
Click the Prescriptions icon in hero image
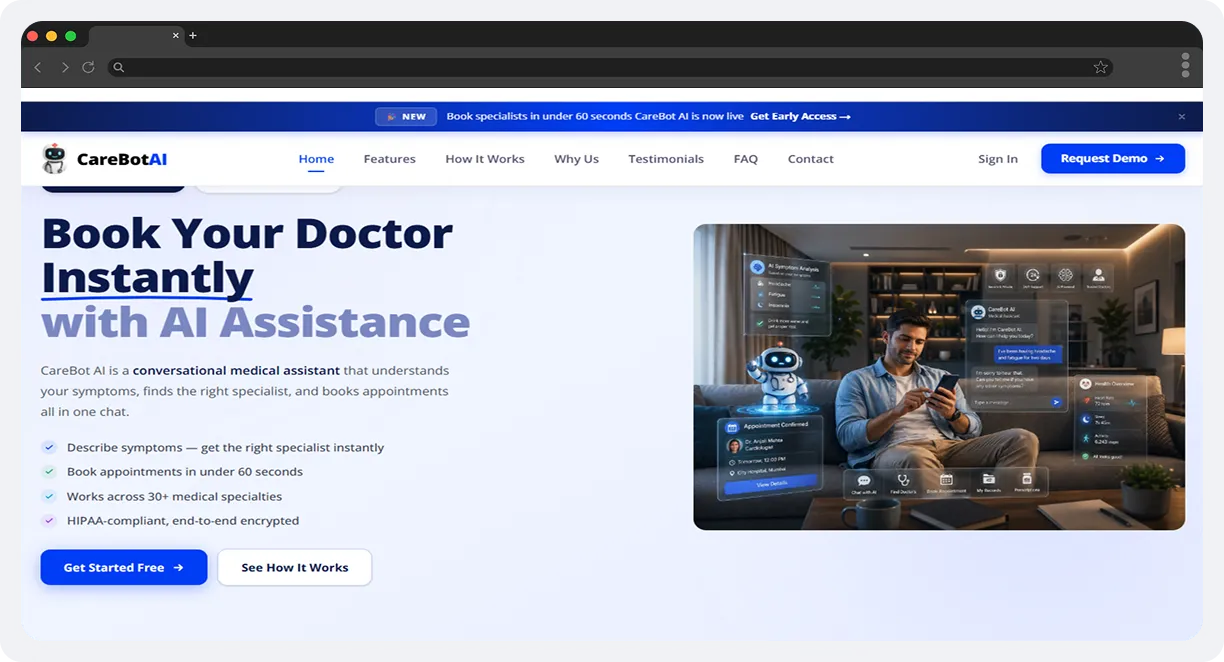click(x=1026, y=481)
